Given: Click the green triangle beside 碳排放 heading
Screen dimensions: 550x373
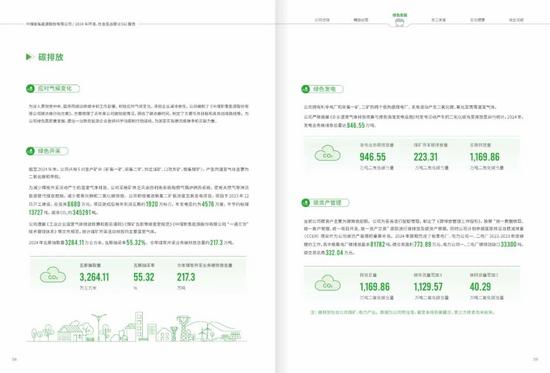Looking at the screenshot, I should pyautogui.click(x=29, y=57).
